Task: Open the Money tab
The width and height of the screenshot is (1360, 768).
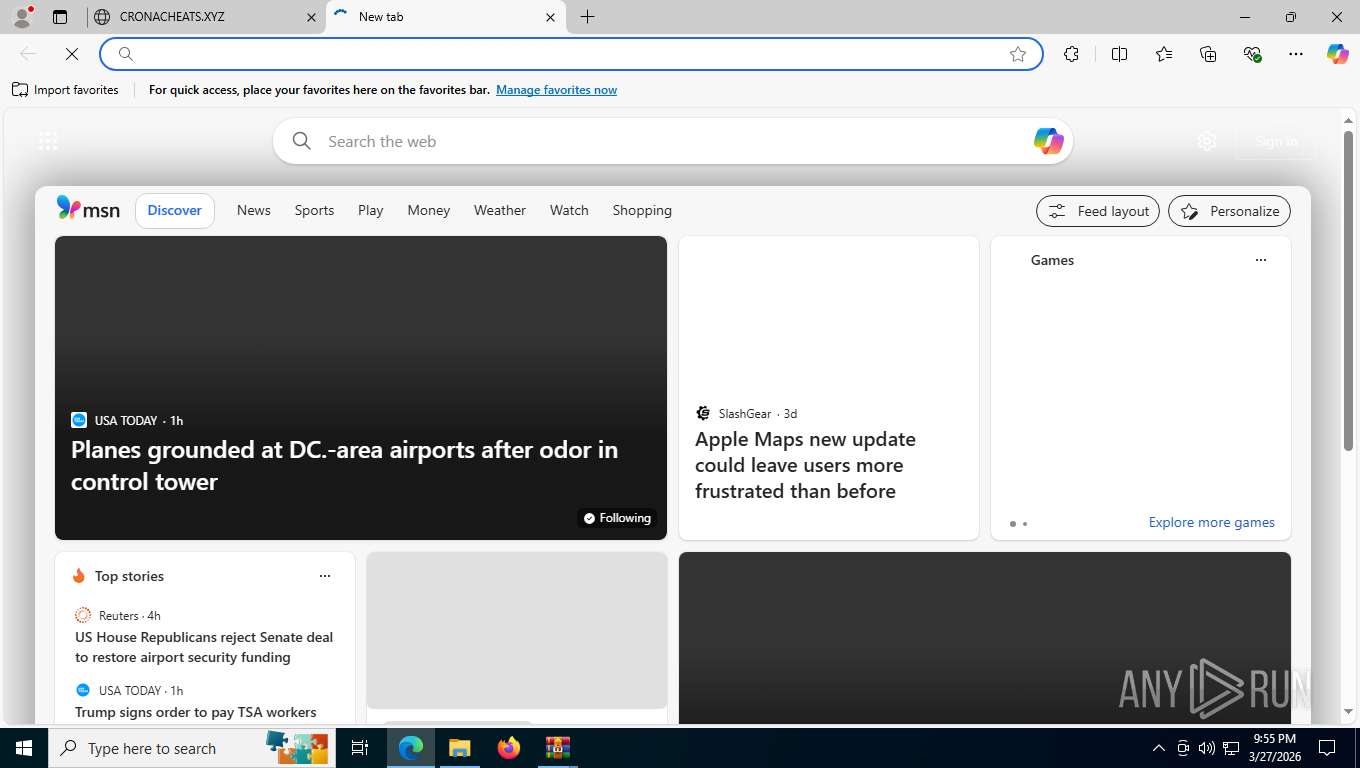Action: 429,210
